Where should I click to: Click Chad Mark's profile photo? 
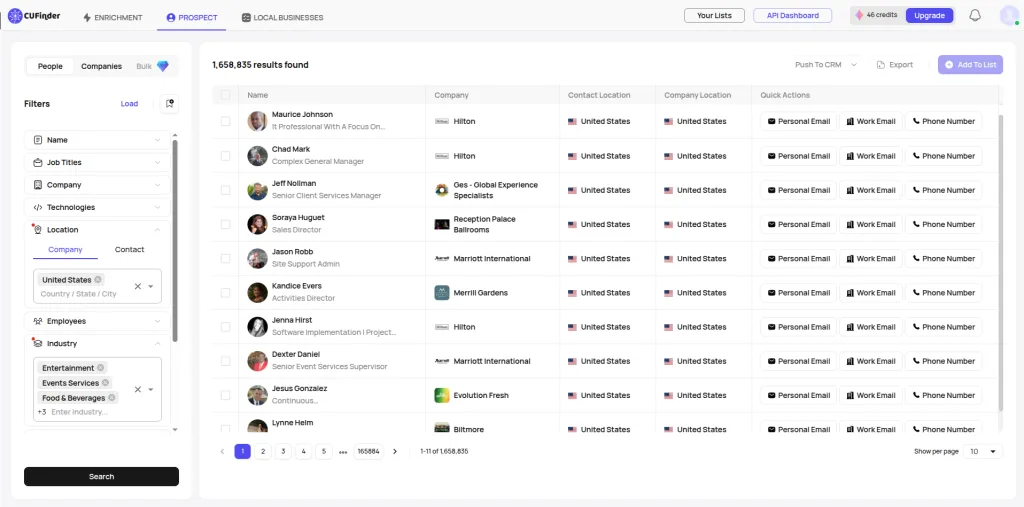pos(257,155)
